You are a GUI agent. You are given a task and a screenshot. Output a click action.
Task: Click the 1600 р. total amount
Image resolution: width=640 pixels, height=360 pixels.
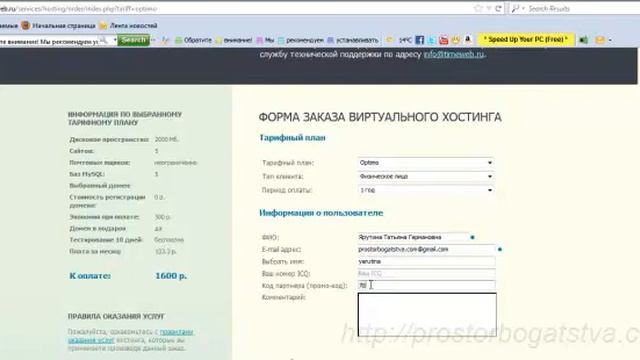point(171,276)
